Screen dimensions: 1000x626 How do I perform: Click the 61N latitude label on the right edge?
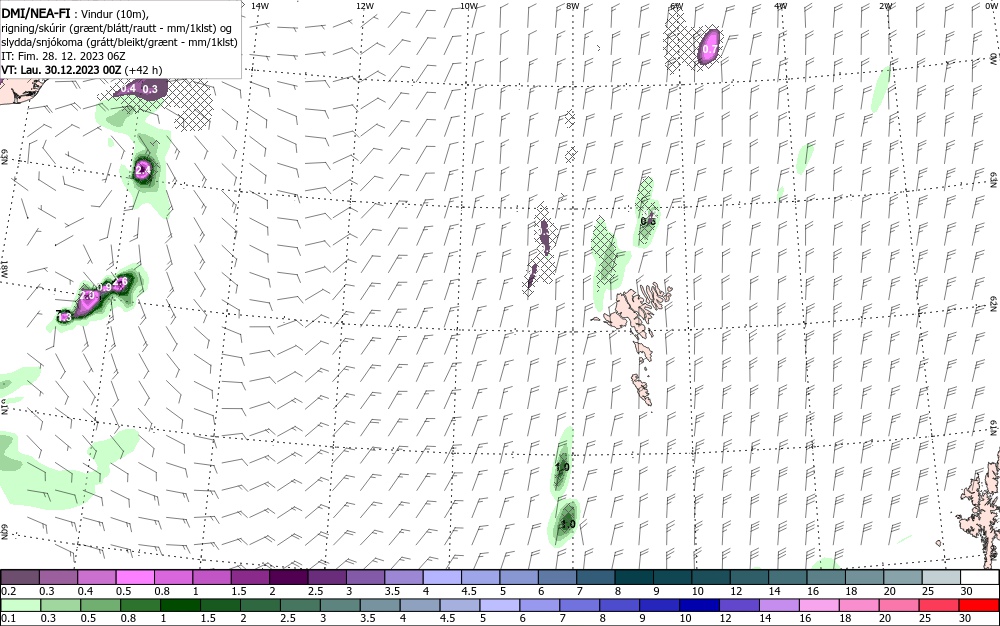point(994,428)
